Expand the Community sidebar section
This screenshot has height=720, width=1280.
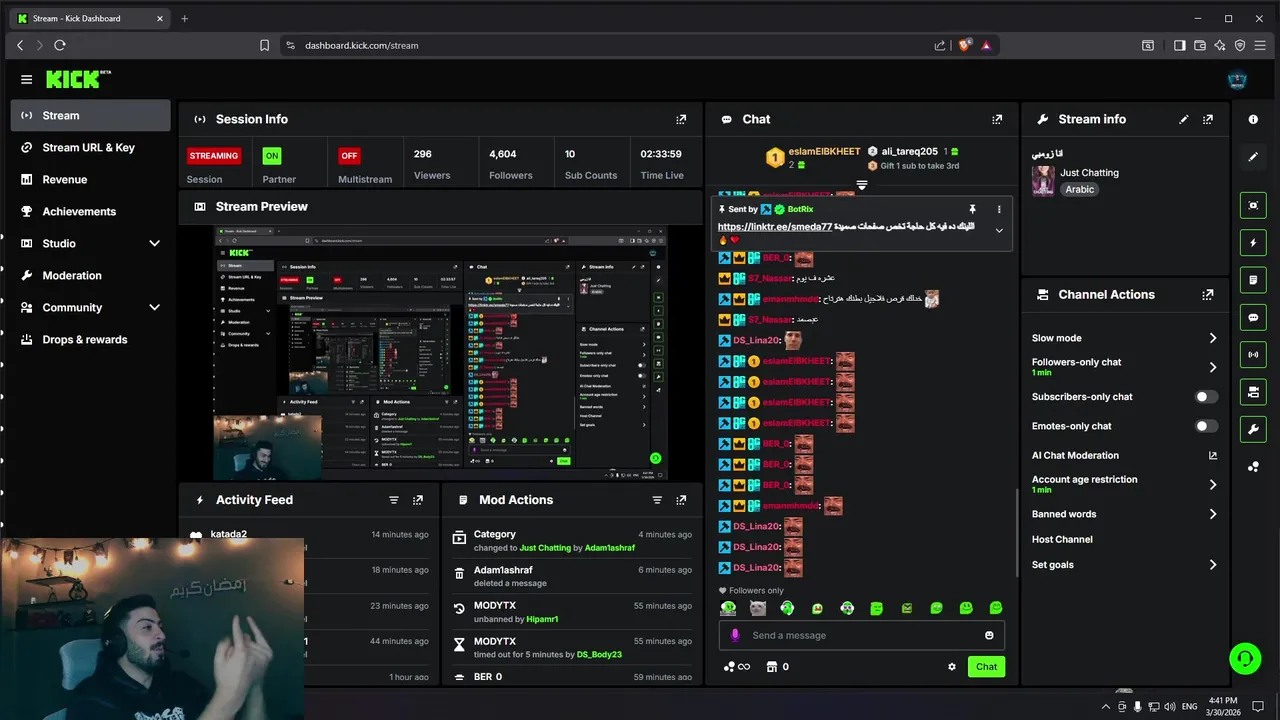tap(154, 307)
